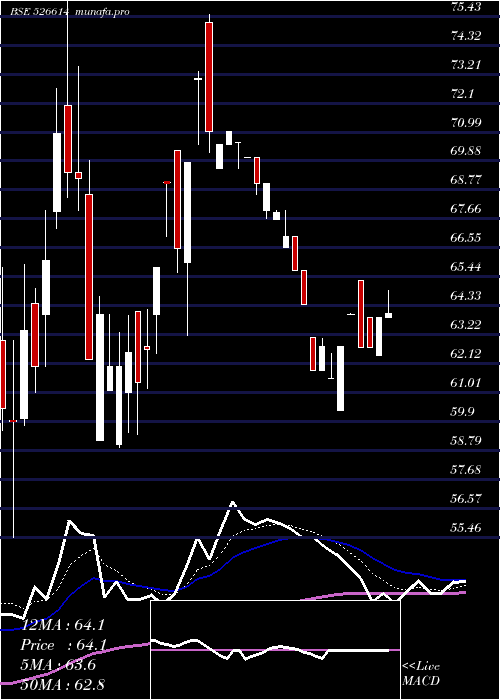Click the 57.68 price axis label
Screen dimensions: 500x700
pyautogui.click(x=466, y=470)
